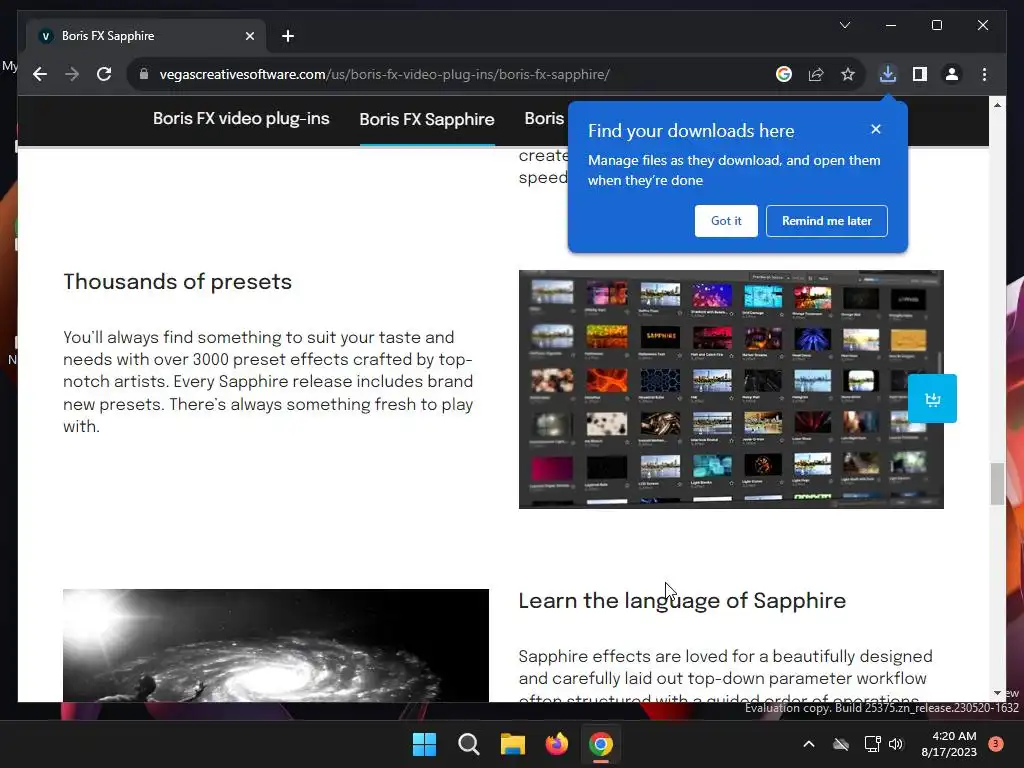This screenshot has height=768, width=1024.
Task: Click the scroll down arrow
Action: tap(997, 693)
